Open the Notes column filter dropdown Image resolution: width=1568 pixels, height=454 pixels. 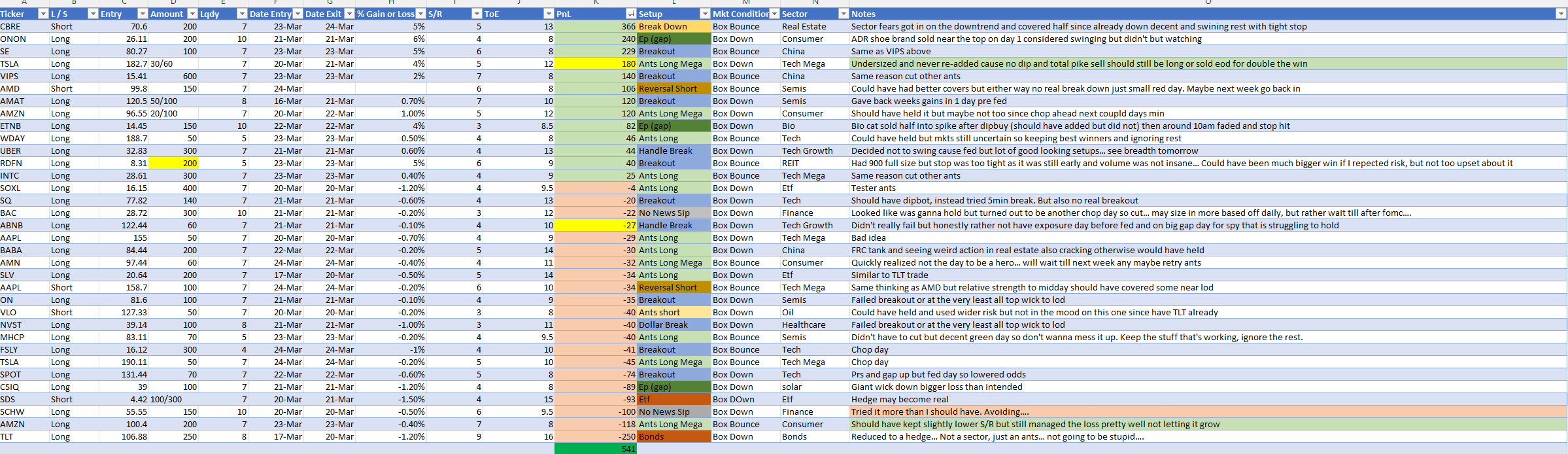click(1561, 14)
